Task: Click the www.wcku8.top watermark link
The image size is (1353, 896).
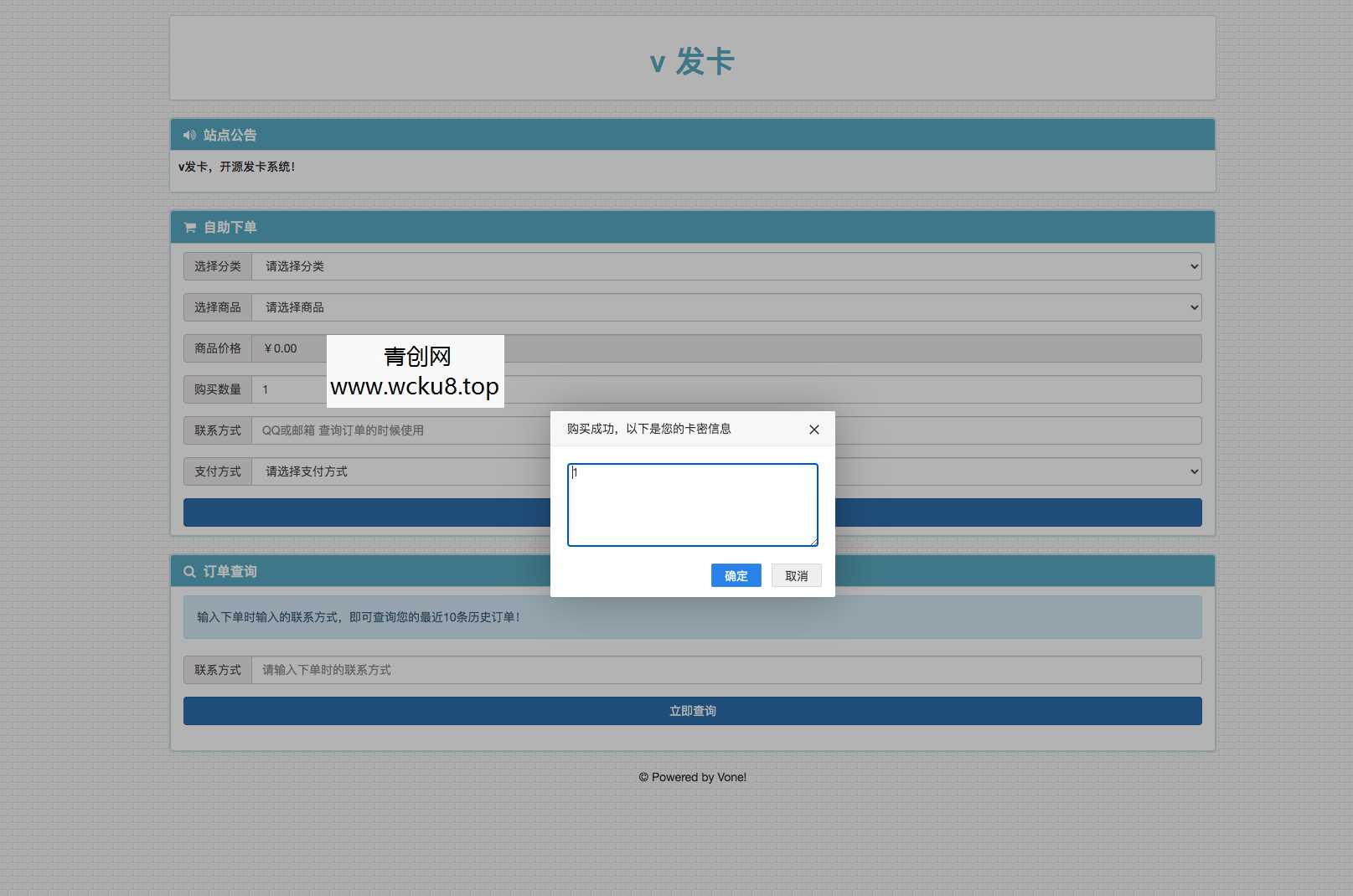Action: tap(415, 387)
